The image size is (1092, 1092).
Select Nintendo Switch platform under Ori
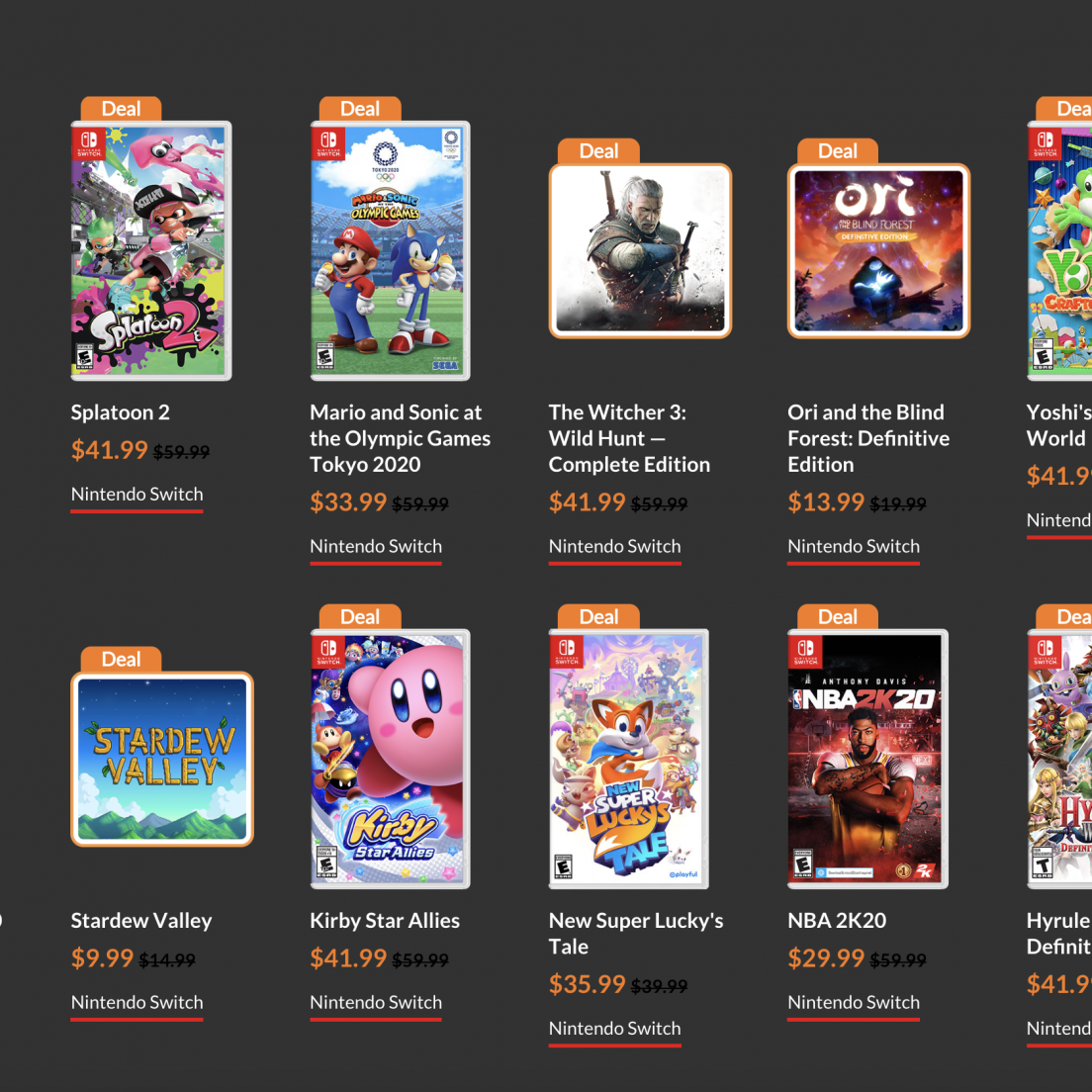[x=854, y=546]
